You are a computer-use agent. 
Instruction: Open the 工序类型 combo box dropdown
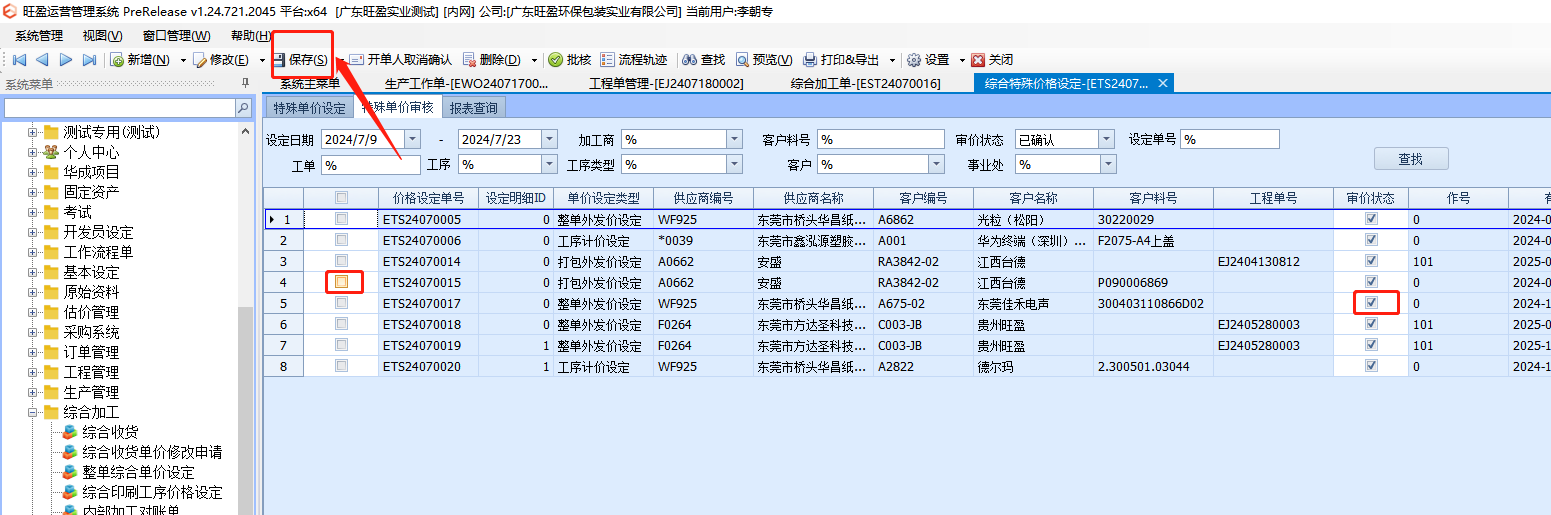coord(735,164)
